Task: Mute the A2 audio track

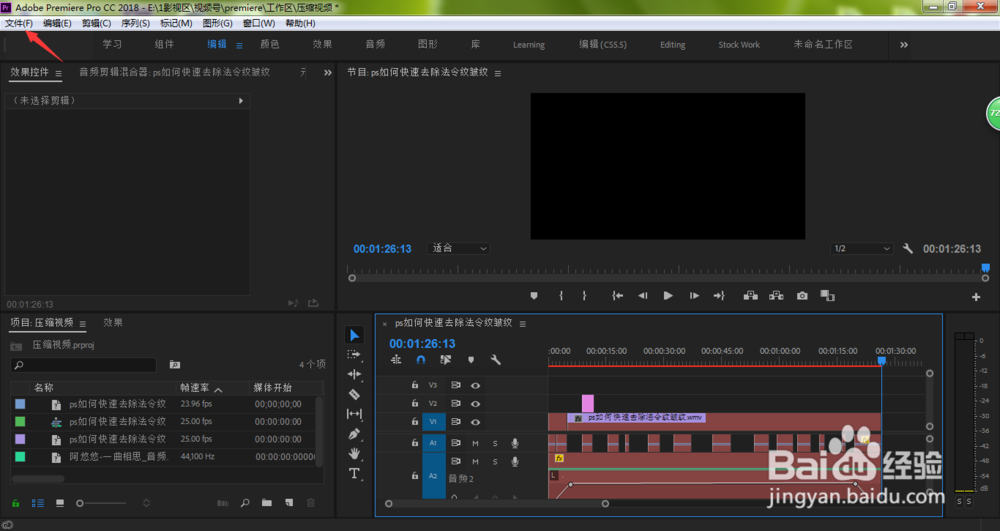Action: coord(475,462)
